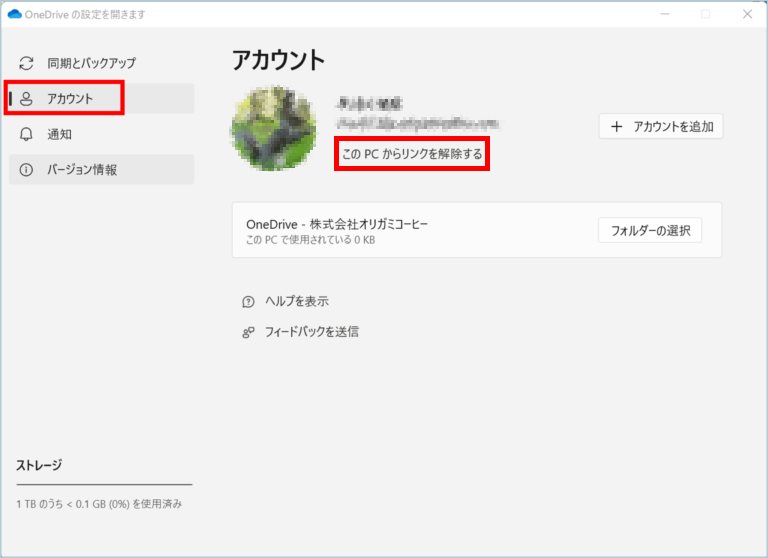Click the plus icon on add account
This screenshot has height=558, width=768.
pos(617,127)
